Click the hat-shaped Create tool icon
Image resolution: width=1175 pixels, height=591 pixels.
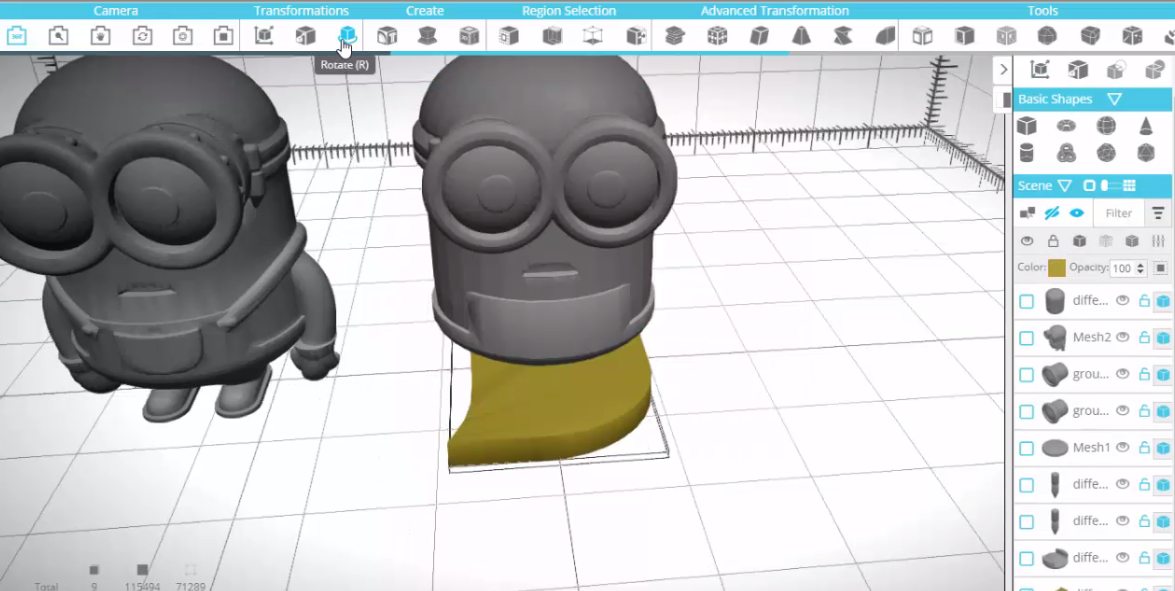(428, 35)
